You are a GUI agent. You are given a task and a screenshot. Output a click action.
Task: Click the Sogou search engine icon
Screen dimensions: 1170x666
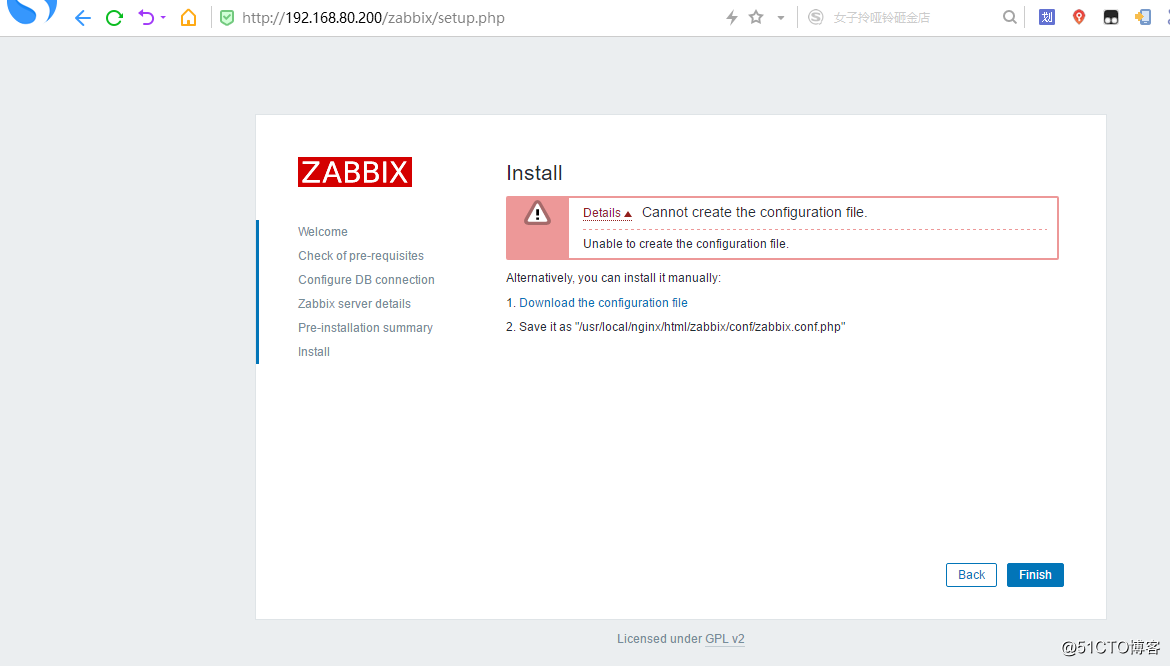click(x=816, y=17)
